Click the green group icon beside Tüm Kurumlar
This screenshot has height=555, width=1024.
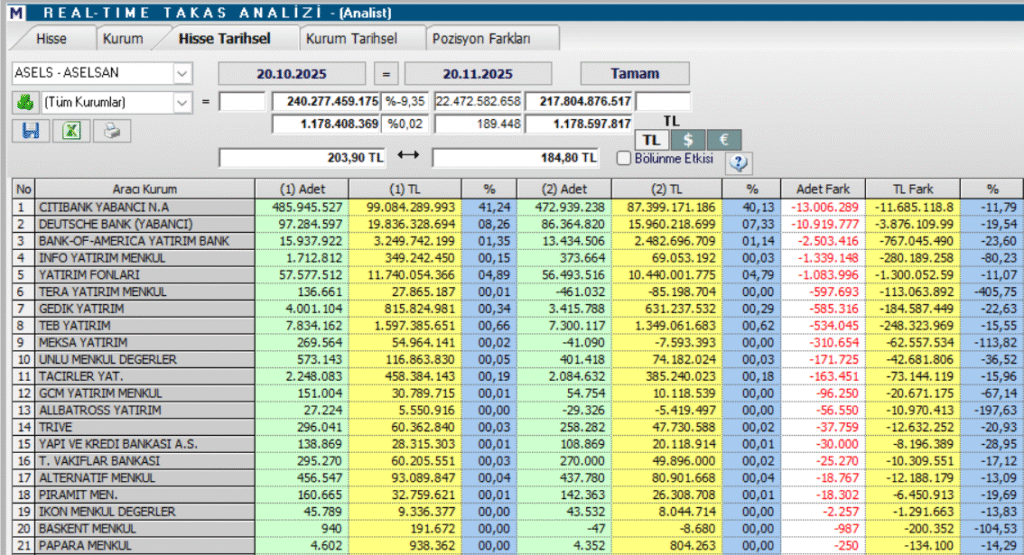click(24, 102)
